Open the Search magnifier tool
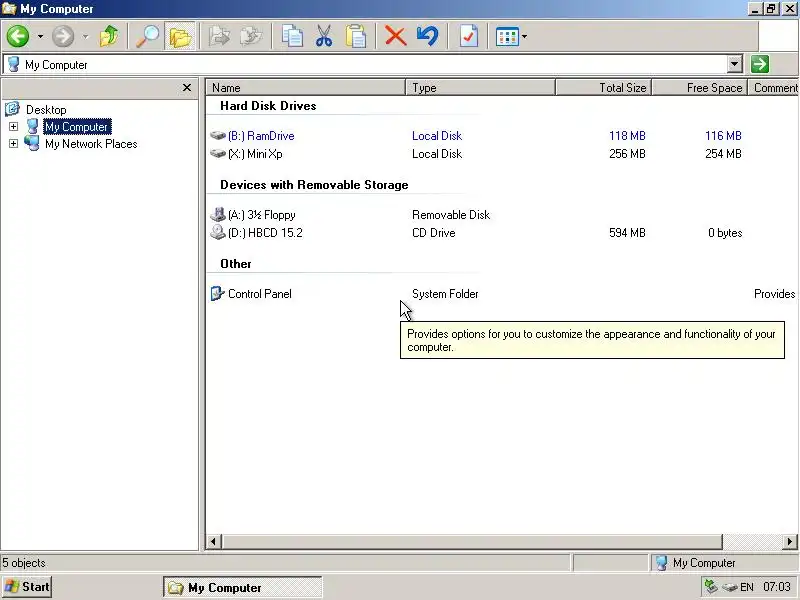This screenshot has width=800, height=600. pos(147,36)
